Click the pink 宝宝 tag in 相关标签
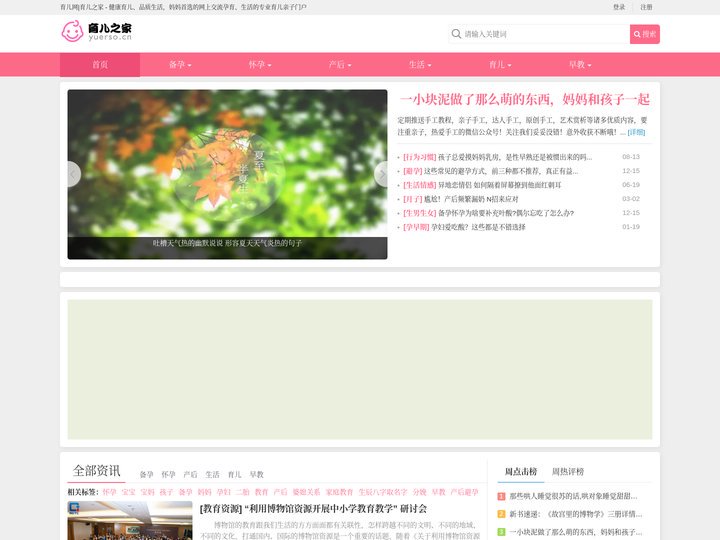720x540 pixels. [x=129, y=492]
